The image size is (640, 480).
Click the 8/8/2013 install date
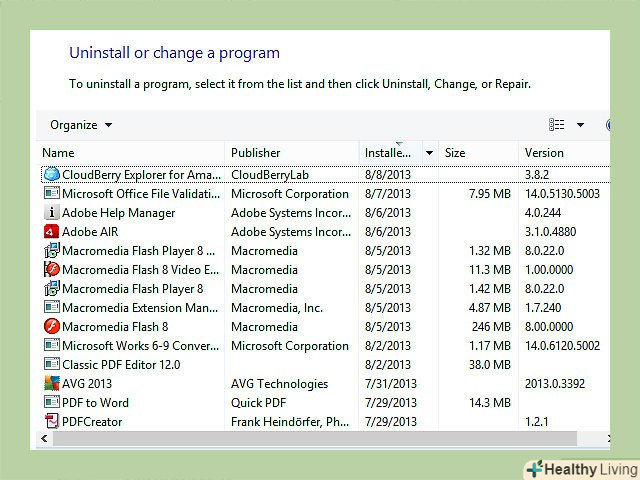coord(388,175)
